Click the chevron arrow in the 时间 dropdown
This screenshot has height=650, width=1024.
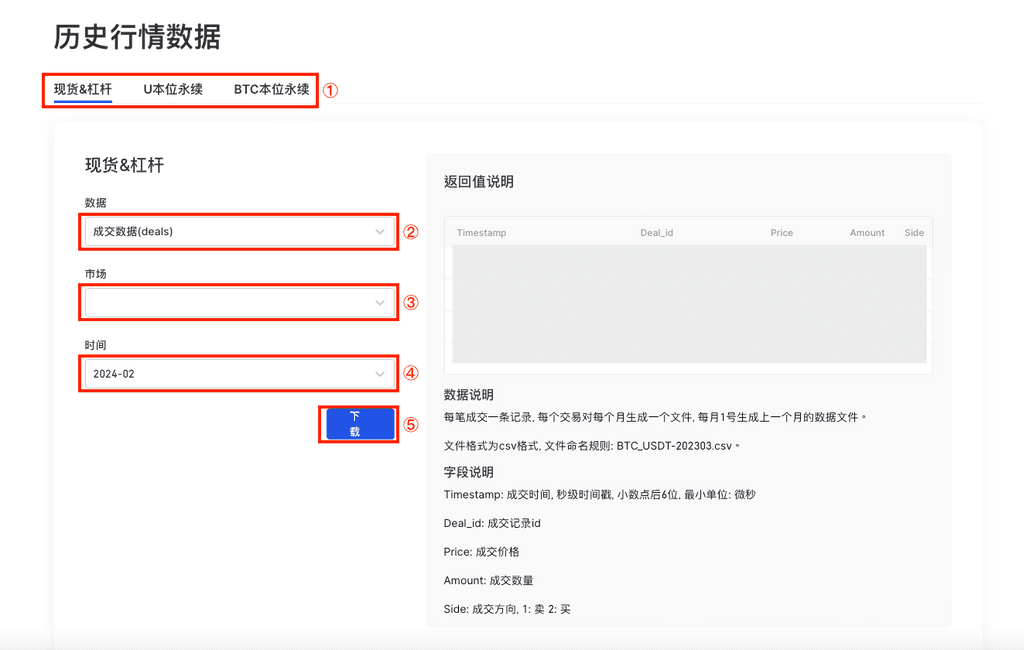point(380,374)
